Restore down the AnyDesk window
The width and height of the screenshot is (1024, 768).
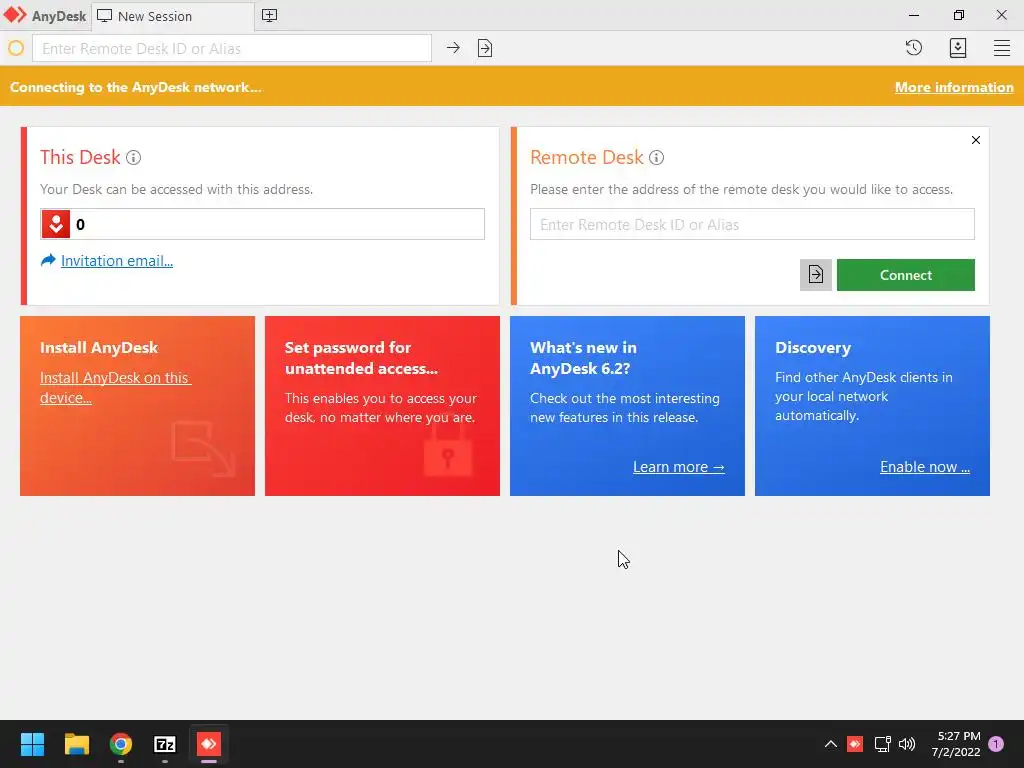[x=958, y=15]
